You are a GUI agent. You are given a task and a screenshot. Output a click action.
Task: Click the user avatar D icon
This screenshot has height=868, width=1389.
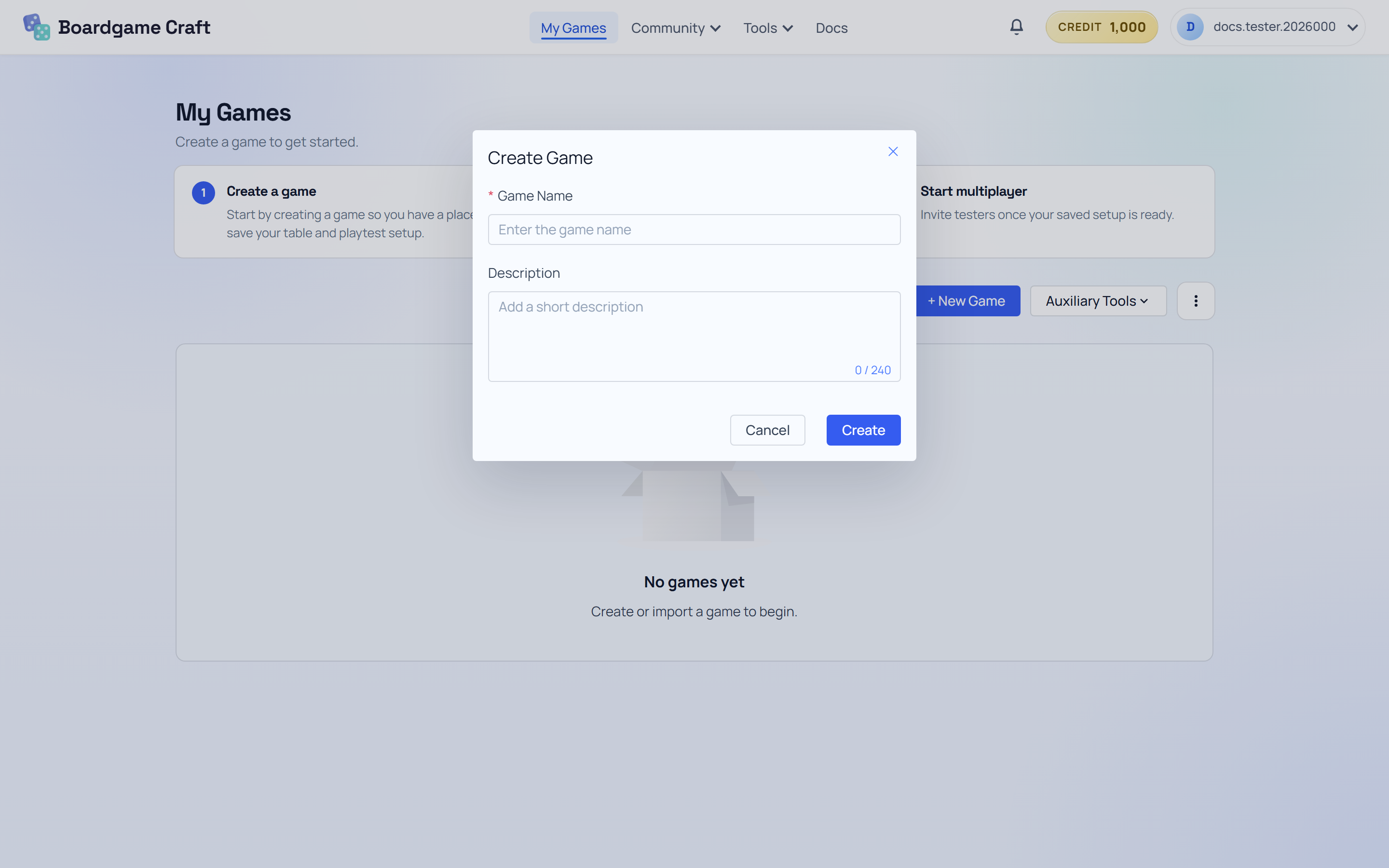point(1190,27)
